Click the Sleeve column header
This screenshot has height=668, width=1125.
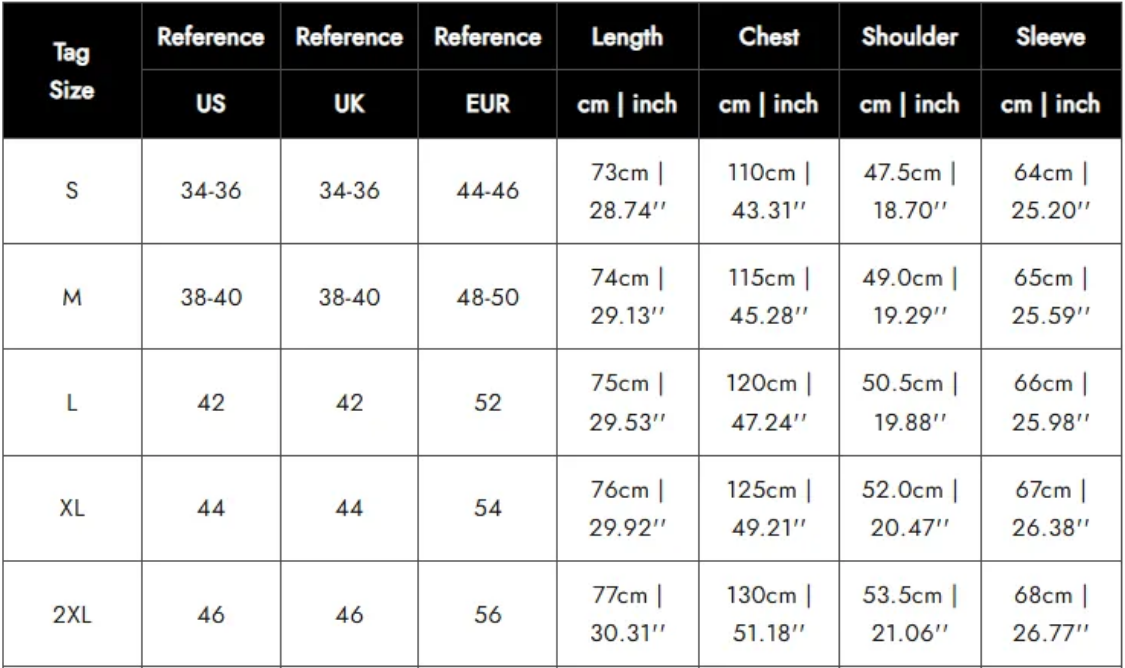point(1050,37)
